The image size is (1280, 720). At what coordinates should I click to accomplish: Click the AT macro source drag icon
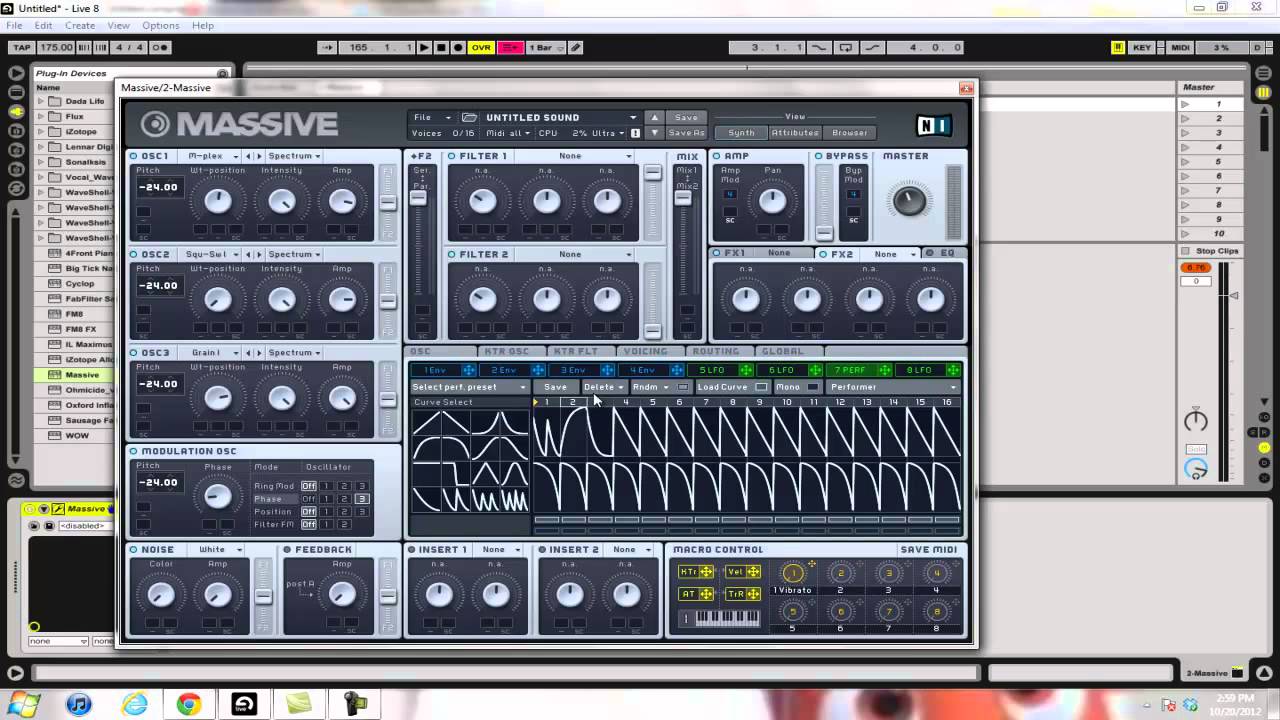pos(707,594)
